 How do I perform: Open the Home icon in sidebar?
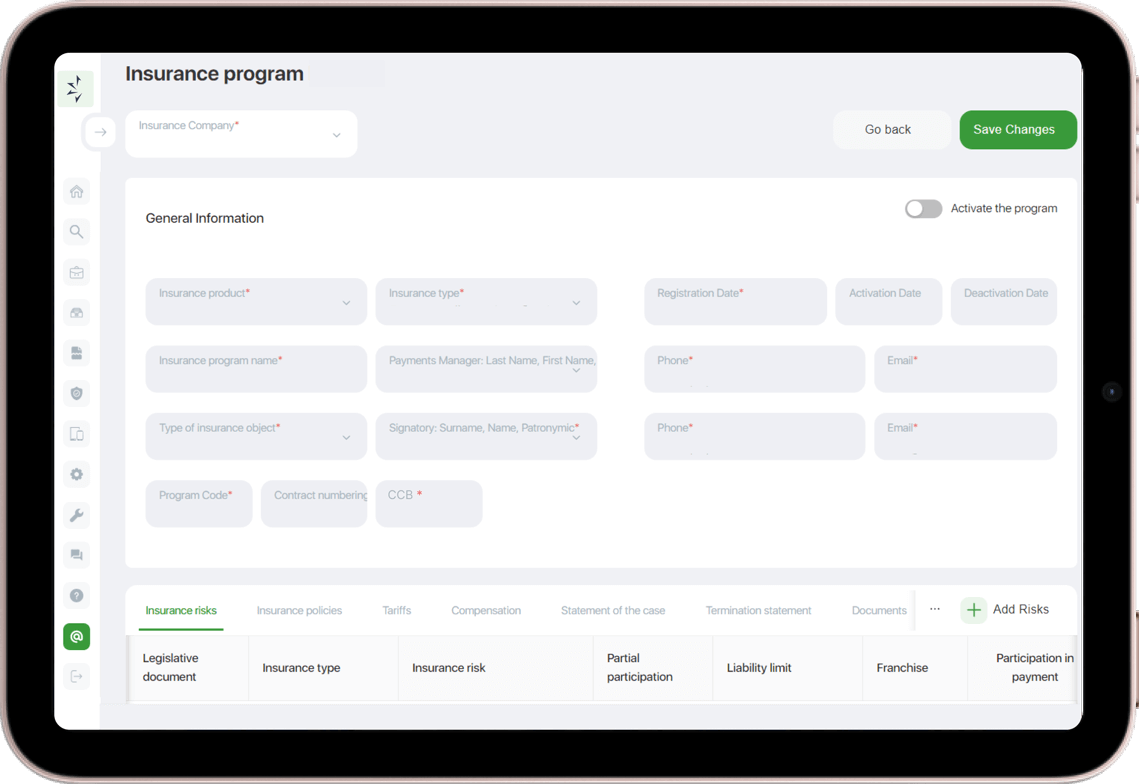pyautogui.click(x=76, y=192)
